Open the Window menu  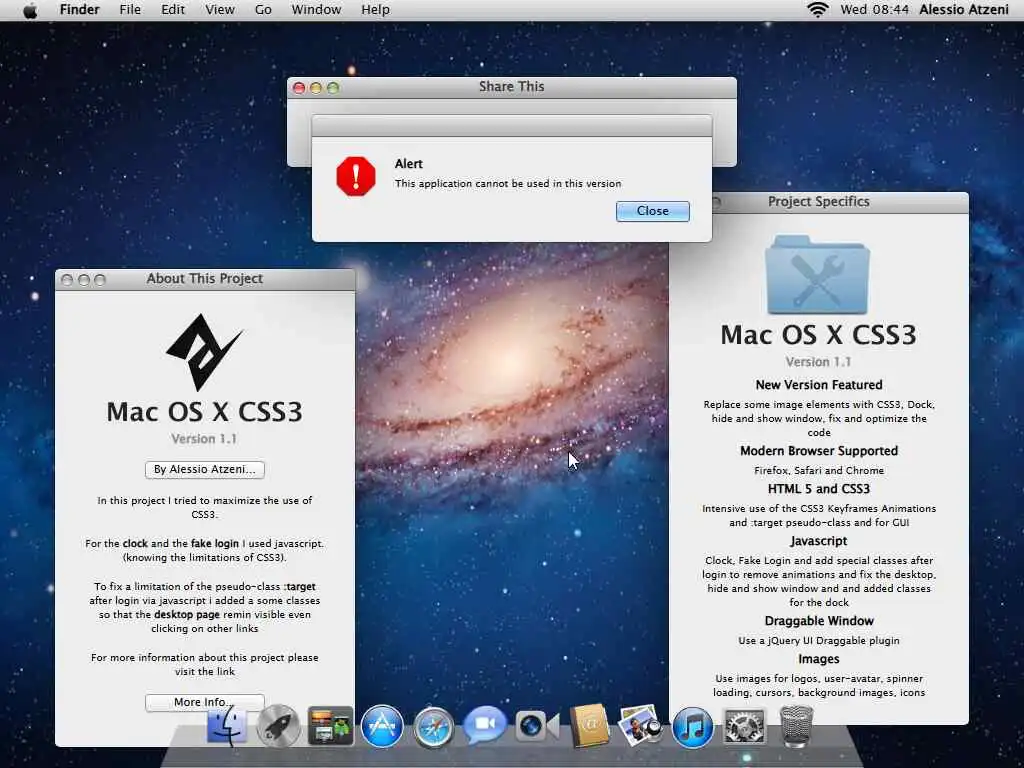click(x=316, y=10)
